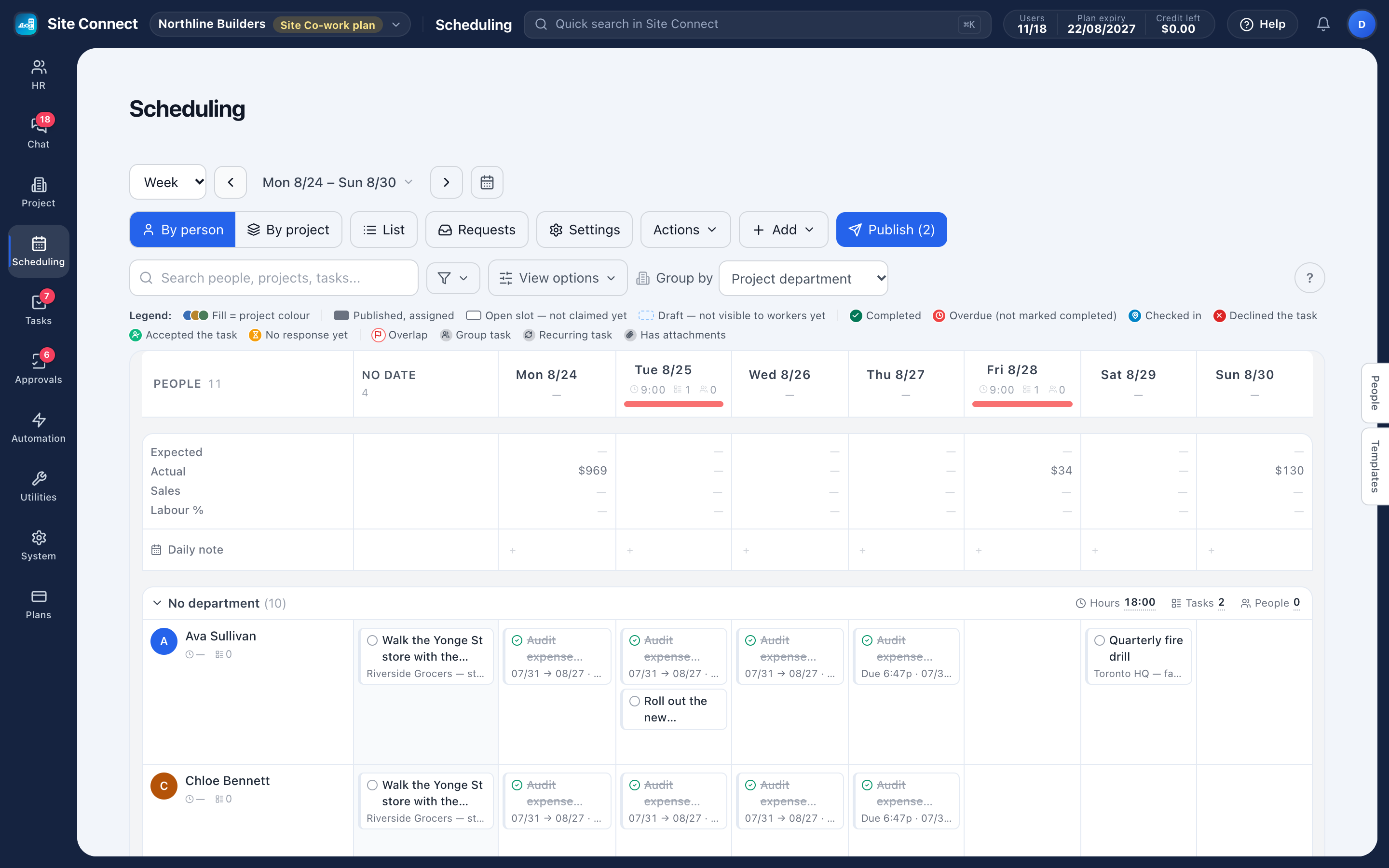Add daily note for Tue 8/25
Image resolution: width=1389 pixels, height=868 pixels.
630,551
